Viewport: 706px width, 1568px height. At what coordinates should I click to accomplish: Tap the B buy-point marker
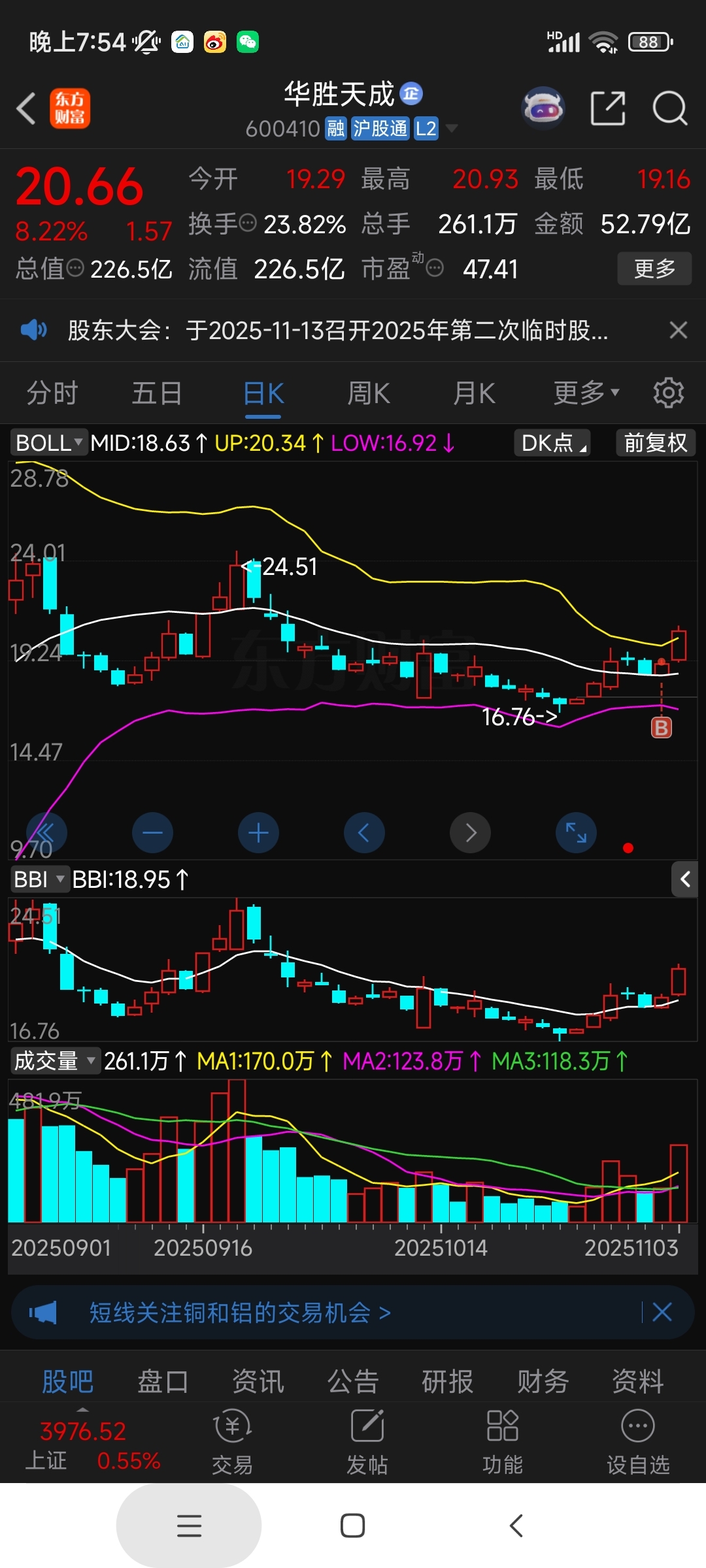pos(662,727)
